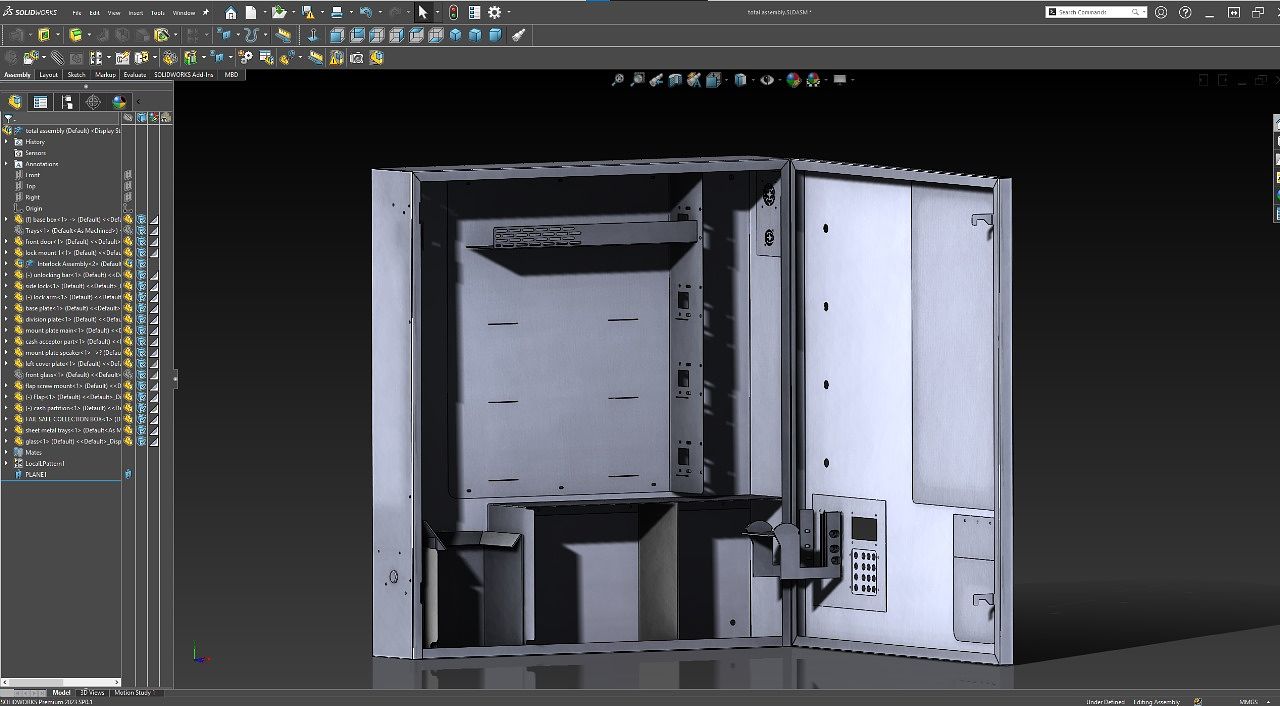Image resolution: width=1280 pixels, height=706 pixels.
Task: Expand the History node
Action: point(6,142)
